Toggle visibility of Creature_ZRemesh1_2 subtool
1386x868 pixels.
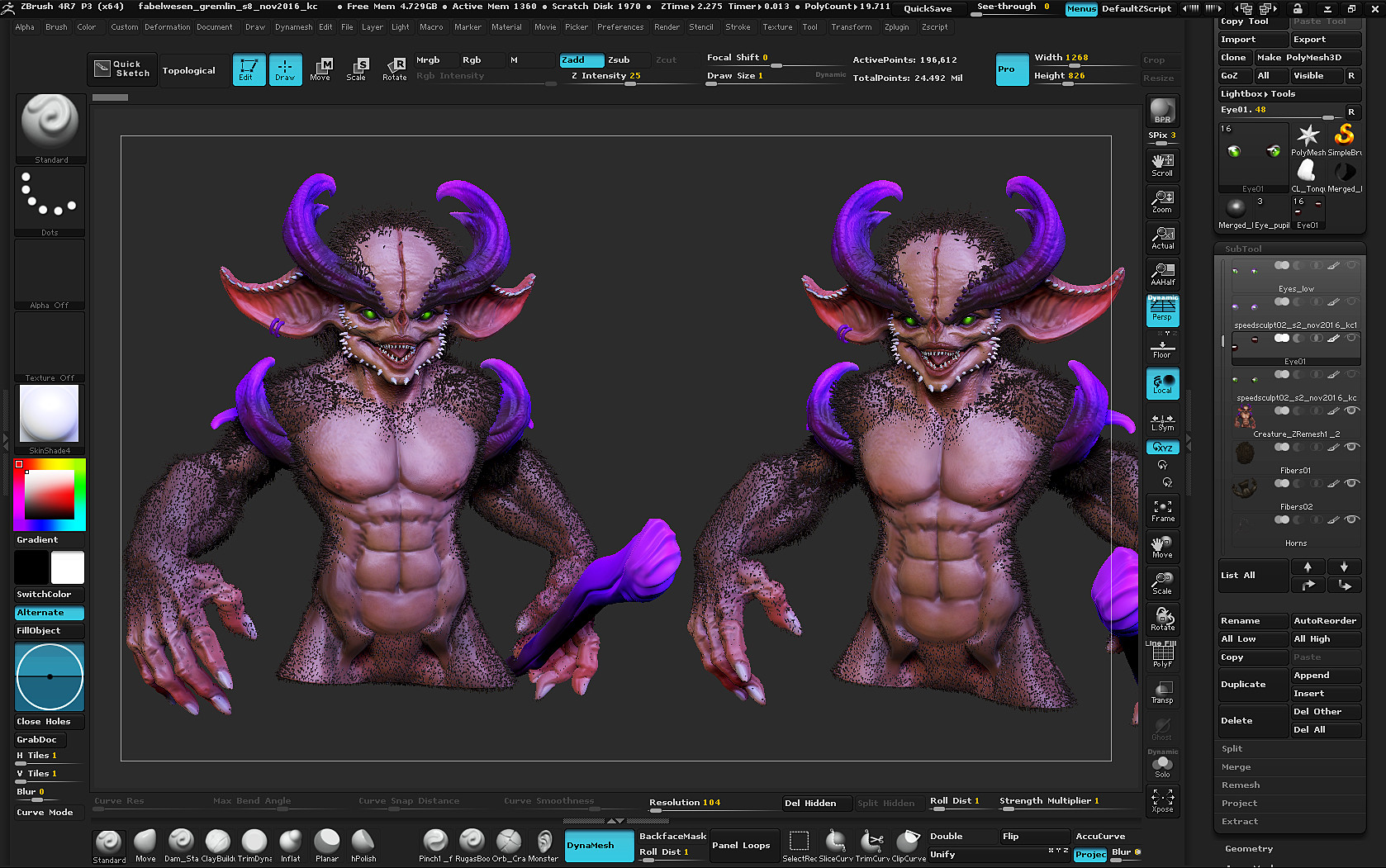pyautogui.click(x=1351, y=410)
